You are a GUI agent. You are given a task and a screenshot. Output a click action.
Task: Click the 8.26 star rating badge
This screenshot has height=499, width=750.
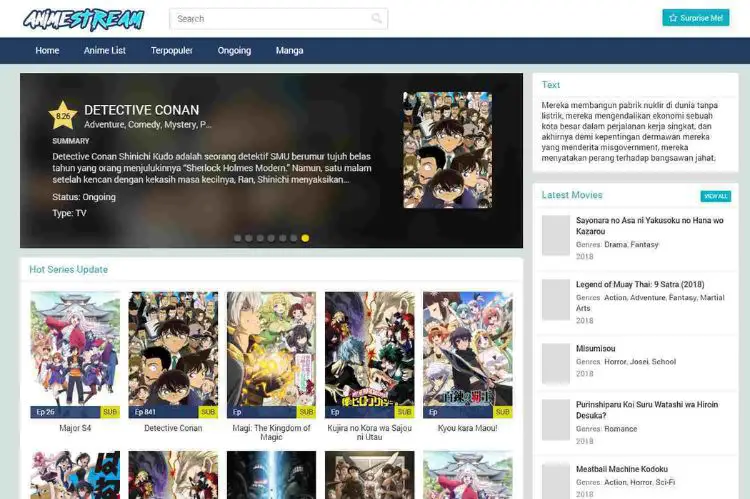click(63, 115)
